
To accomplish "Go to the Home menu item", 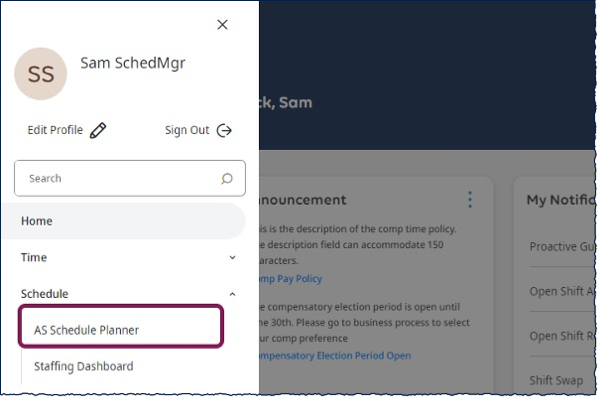I will click(x=123, y=221).
